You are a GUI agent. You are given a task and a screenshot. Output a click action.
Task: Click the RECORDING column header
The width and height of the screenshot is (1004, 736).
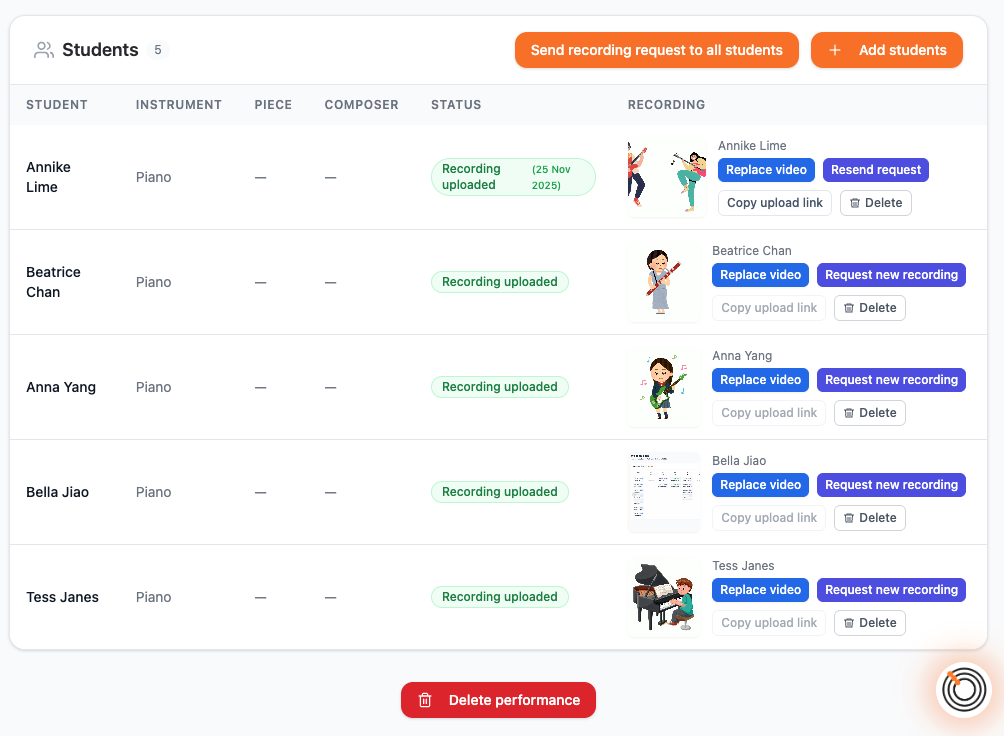pos(667,105)
